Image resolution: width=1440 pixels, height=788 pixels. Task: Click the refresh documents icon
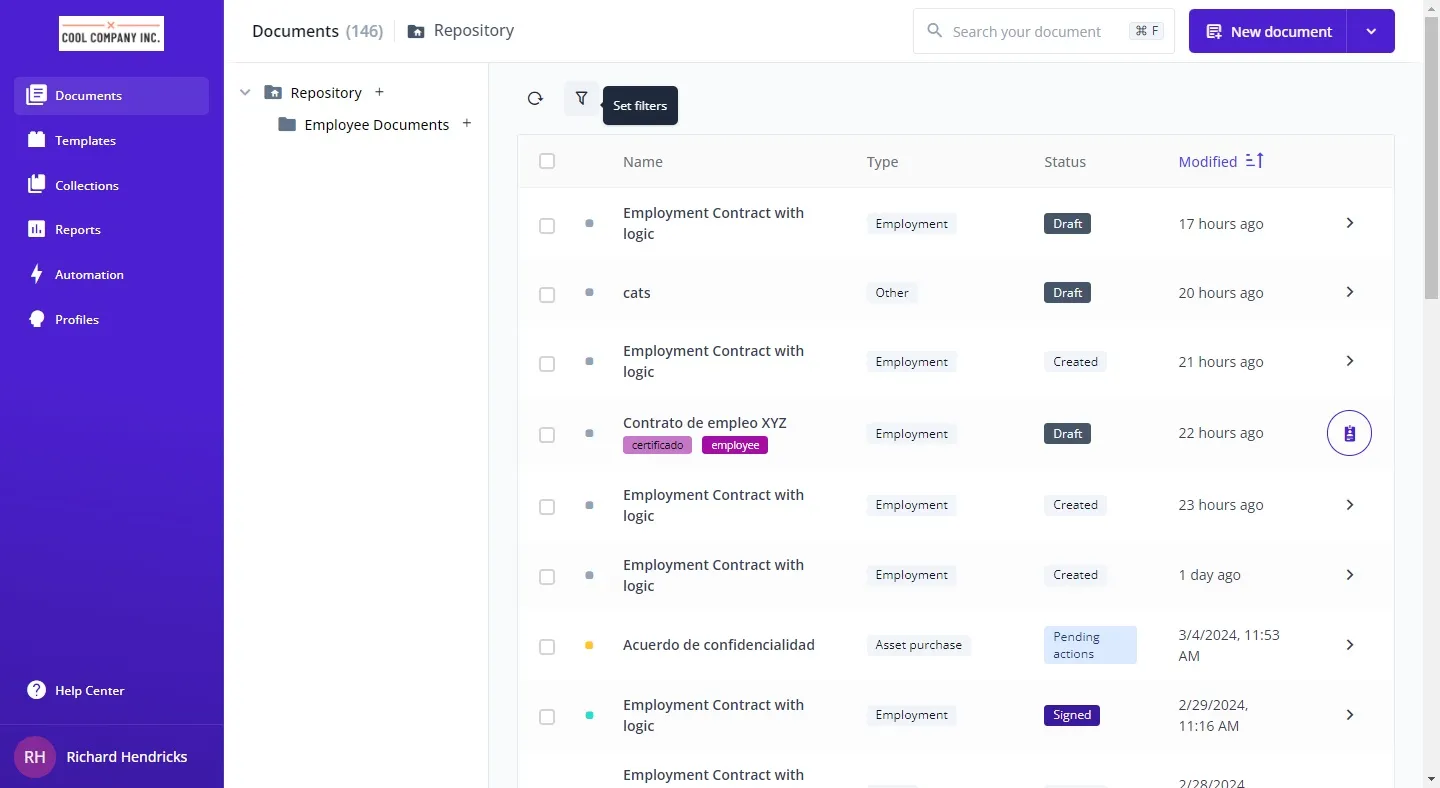tap(535, 98)
